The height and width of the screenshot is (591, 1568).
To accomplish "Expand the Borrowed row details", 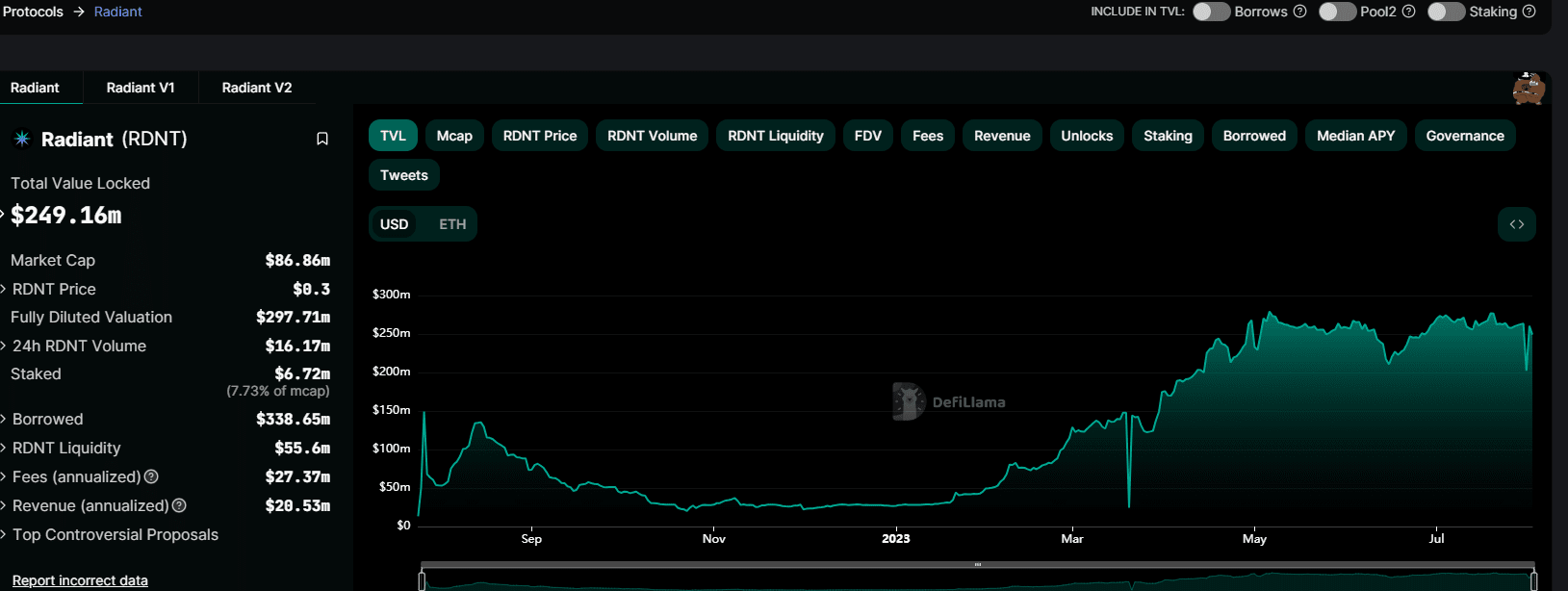I will 47,419.
